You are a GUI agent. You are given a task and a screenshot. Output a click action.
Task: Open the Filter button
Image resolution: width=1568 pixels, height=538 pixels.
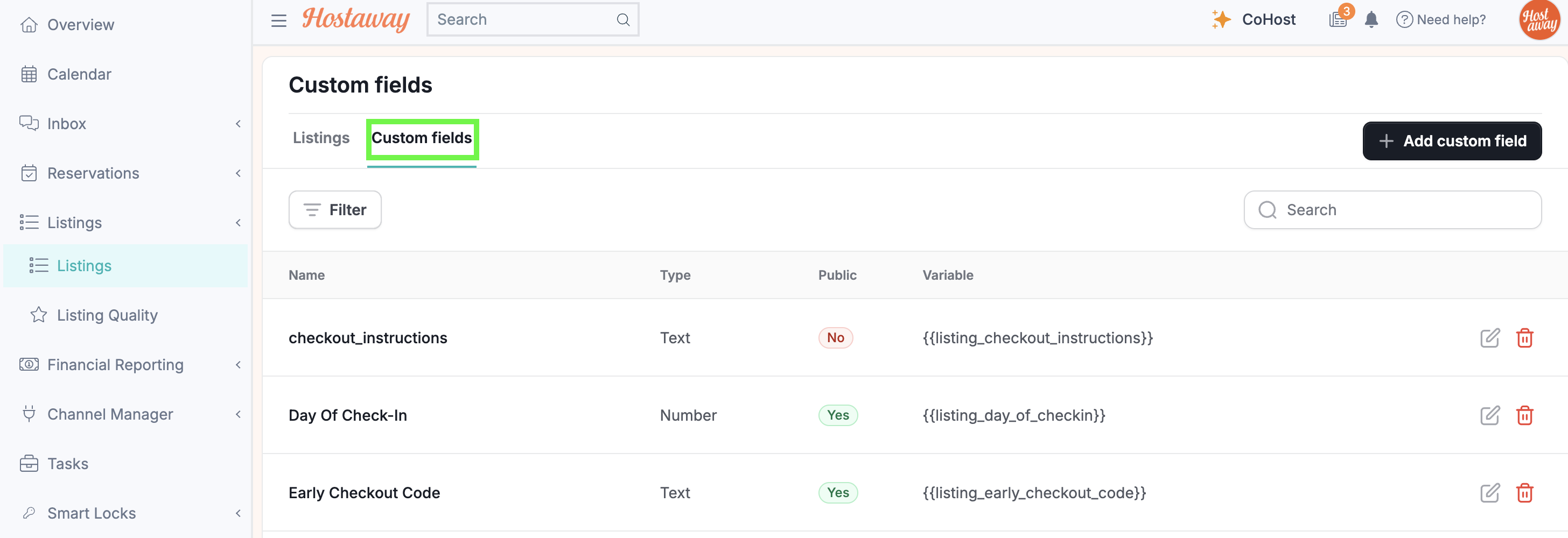335,210
